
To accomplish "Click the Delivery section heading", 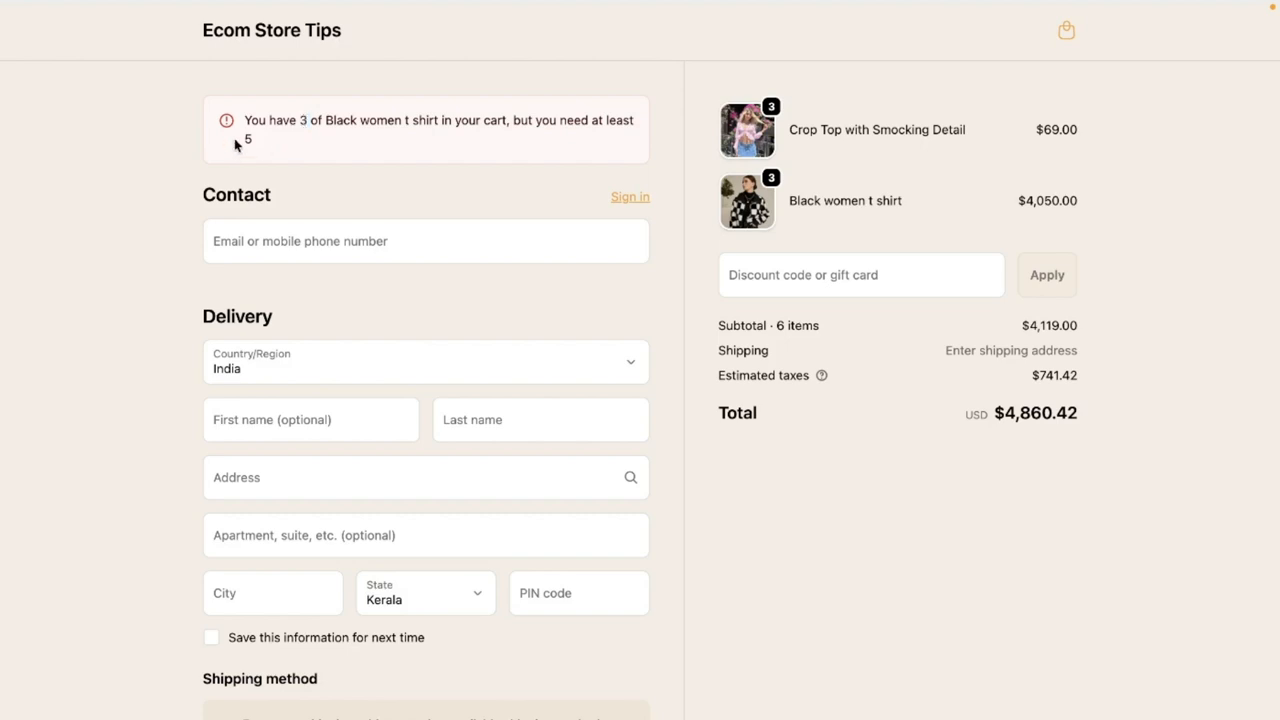I will click(x=237, y=316).
